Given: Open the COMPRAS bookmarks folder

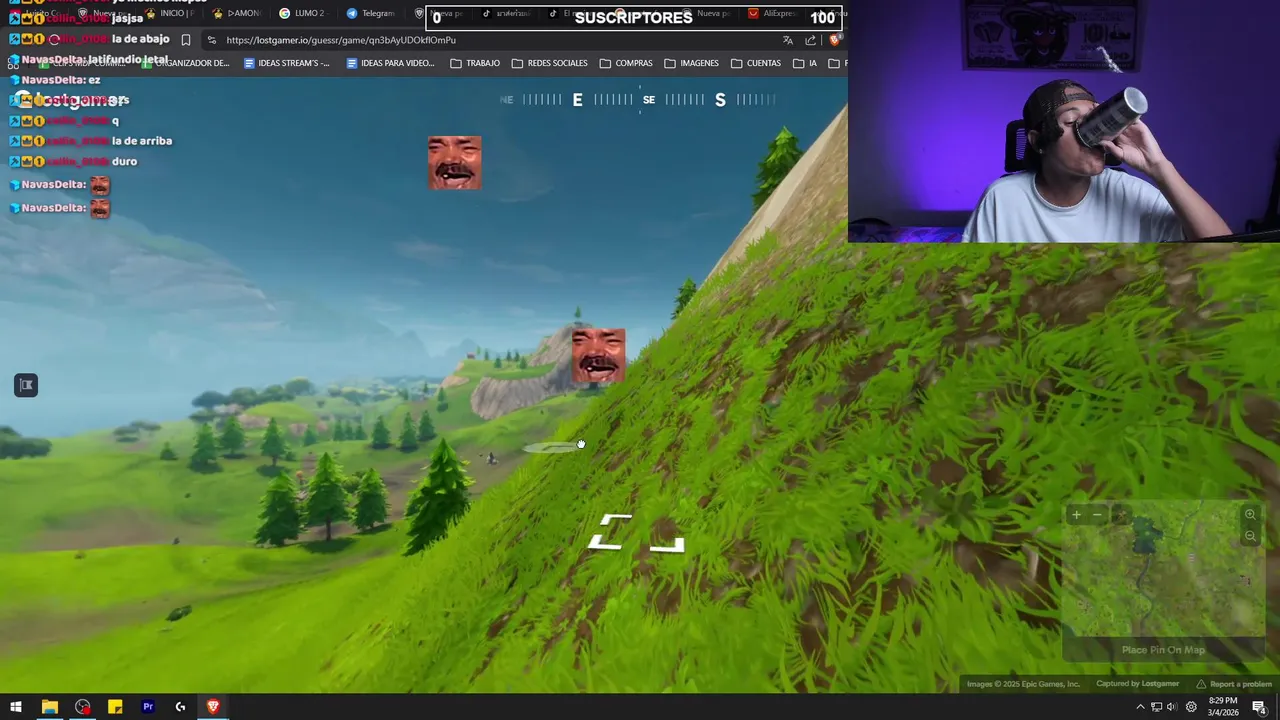Looking at the screenshot, I should point(626,63).
